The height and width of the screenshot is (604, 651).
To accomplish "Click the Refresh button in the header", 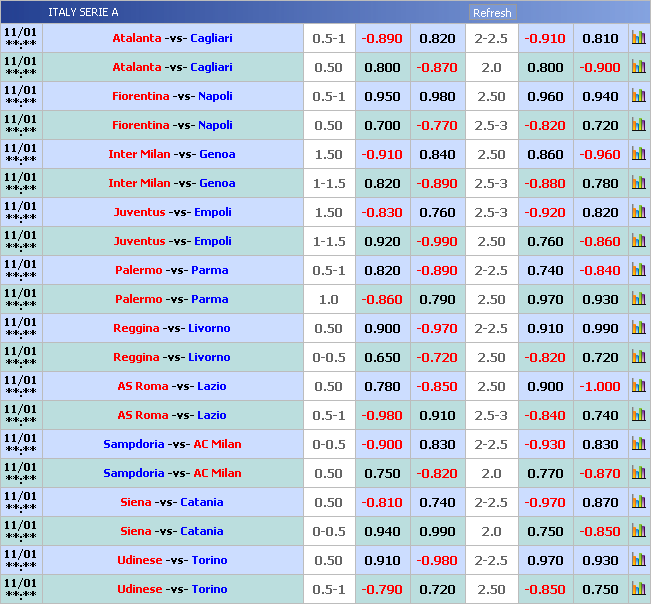I will click(491, 13).
